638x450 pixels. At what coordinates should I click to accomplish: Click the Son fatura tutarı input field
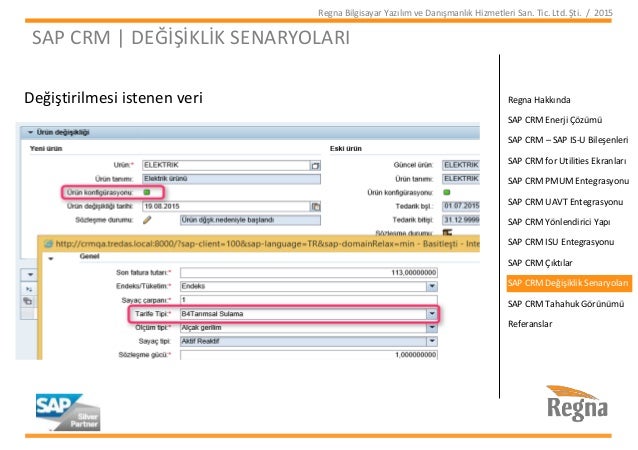tap(309, 273)
